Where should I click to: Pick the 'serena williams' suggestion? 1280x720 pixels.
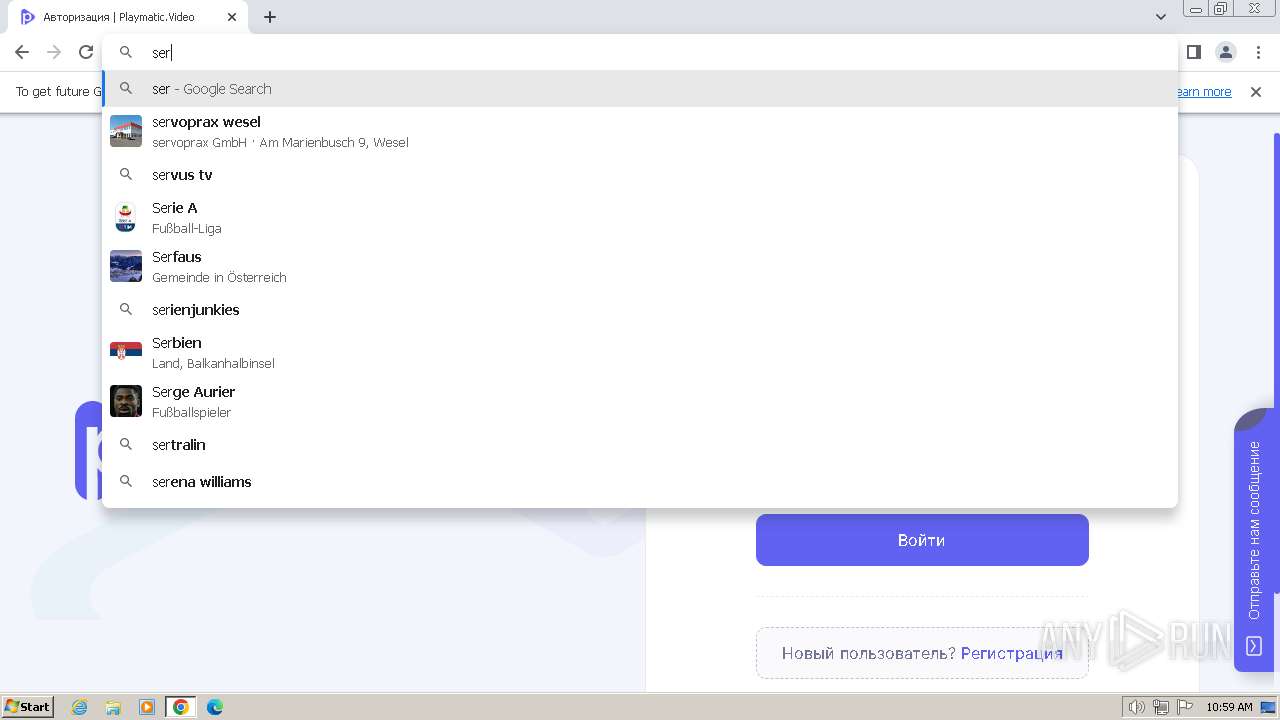pyautogui.click(x=640, y=482)
